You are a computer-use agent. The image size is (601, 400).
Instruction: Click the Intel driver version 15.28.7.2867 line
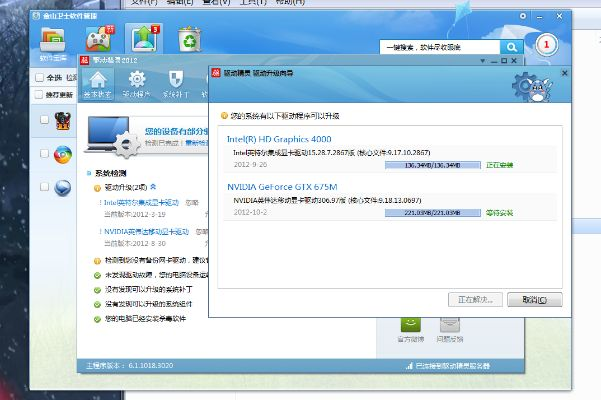332,152
